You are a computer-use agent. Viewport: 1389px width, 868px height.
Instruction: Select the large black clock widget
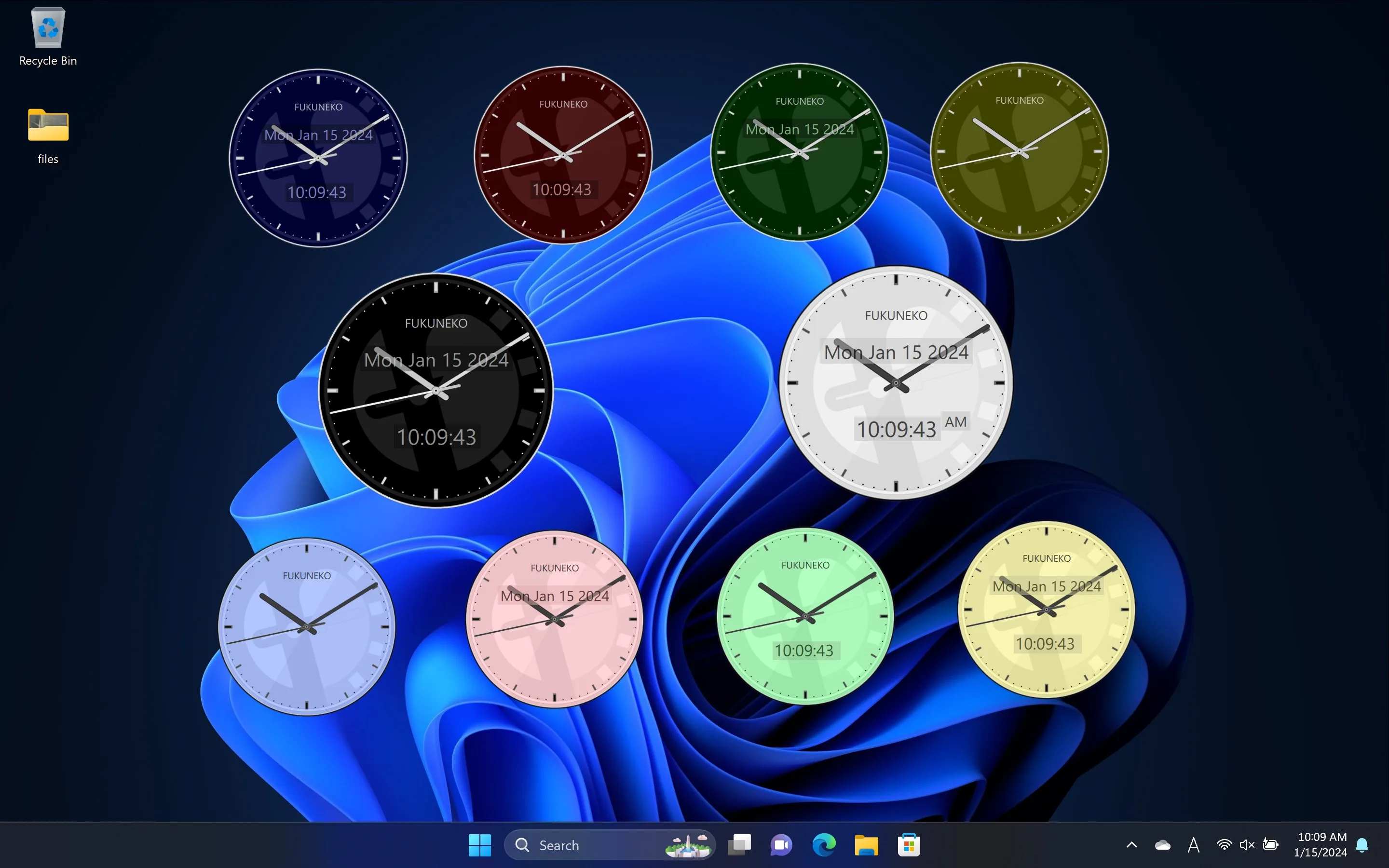tap(436, 391)
